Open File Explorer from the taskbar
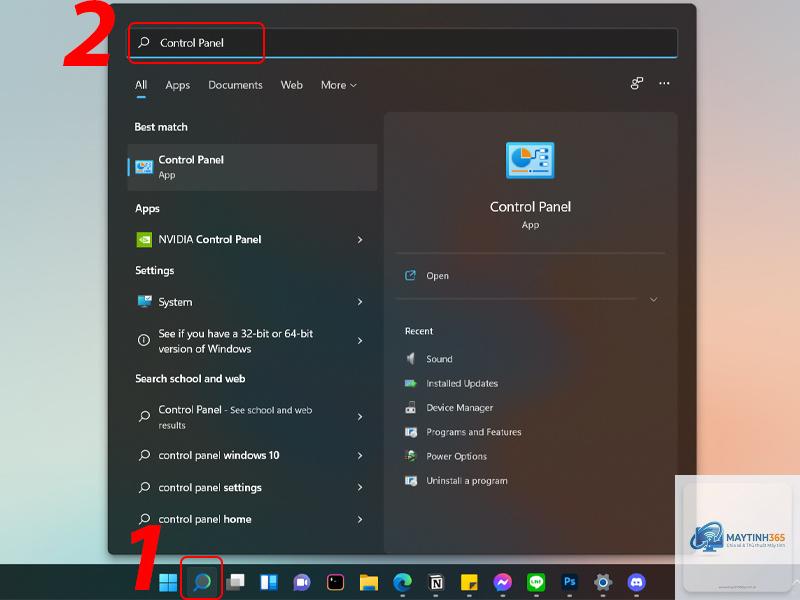 click(x=368, y=582)
